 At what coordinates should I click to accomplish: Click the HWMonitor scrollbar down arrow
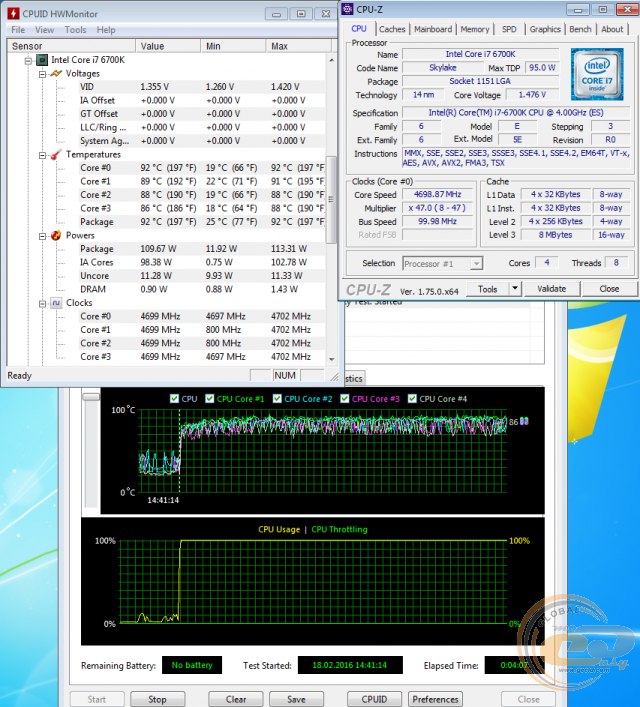point(332,359)
